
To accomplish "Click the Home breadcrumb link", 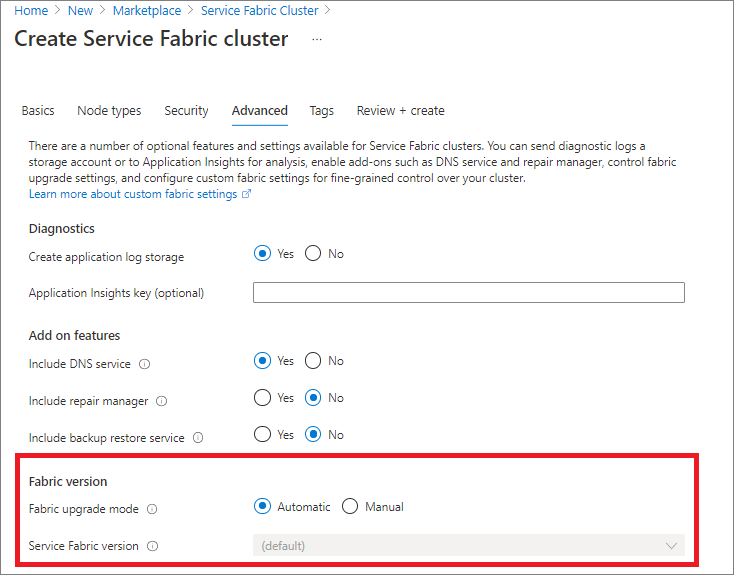I will click(31, 11).
